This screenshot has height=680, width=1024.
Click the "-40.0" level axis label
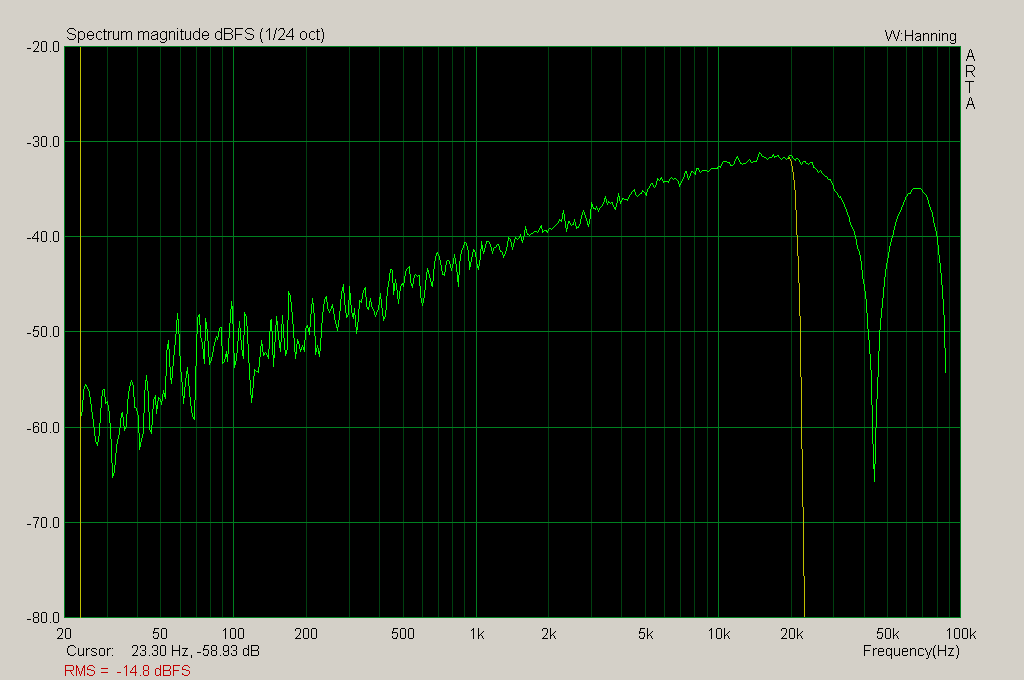pos(43,237)
